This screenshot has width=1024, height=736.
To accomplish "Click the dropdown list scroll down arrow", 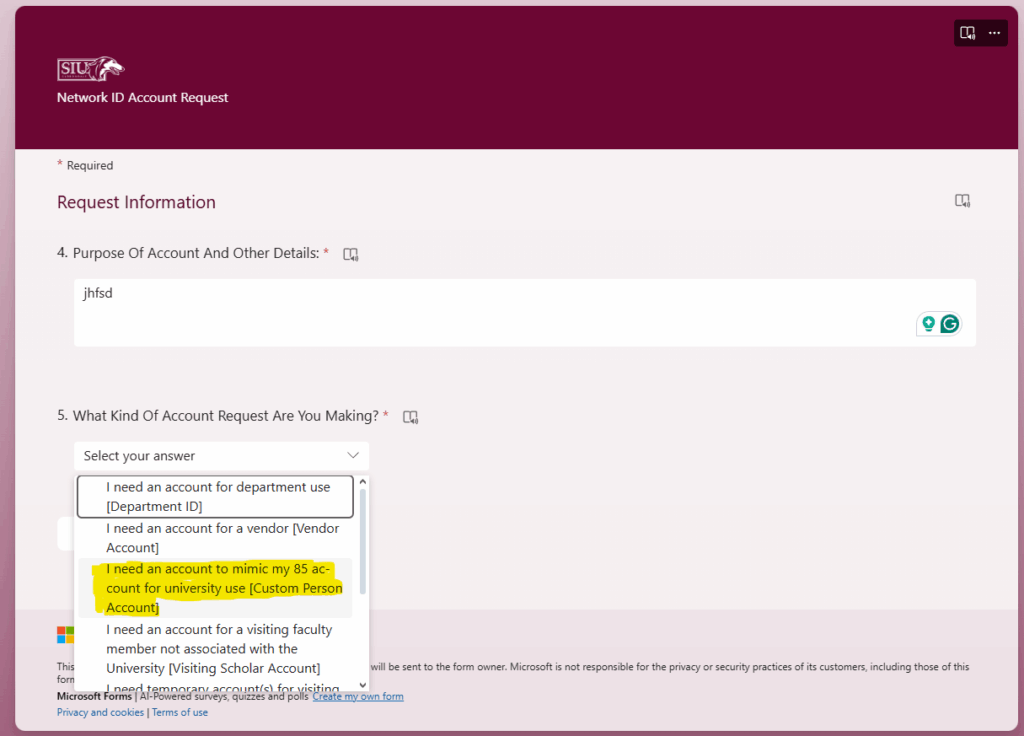I will tap(363, 685).
